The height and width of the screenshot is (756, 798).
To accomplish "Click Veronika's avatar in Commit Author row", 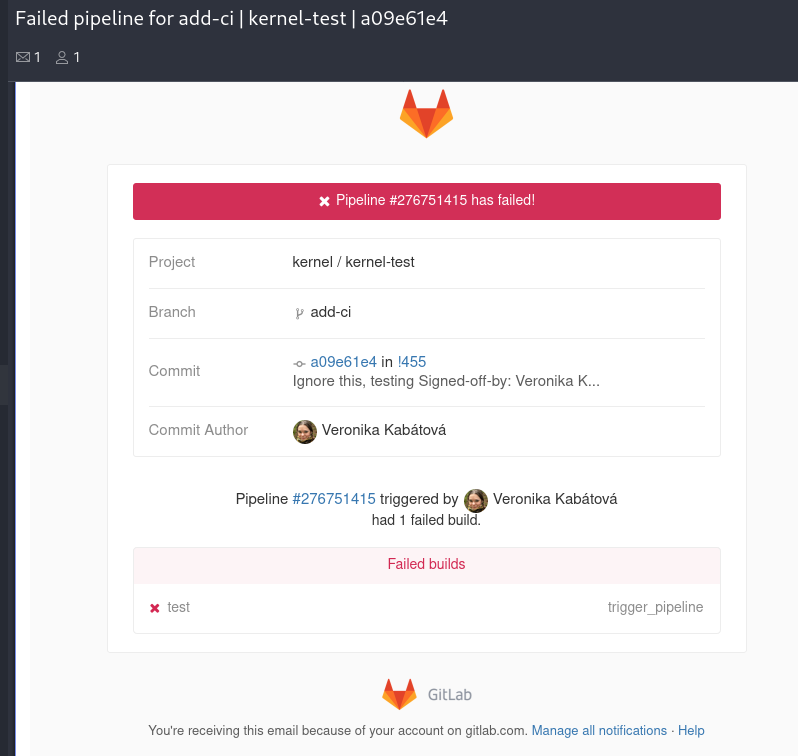I will 305,431.
